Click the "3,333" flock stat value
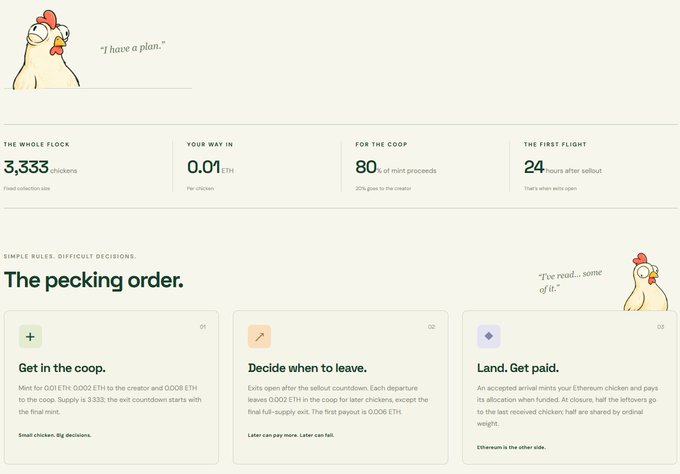Image resolution: width=680 pixels, height=474 pixels. (x=26, y=167)
